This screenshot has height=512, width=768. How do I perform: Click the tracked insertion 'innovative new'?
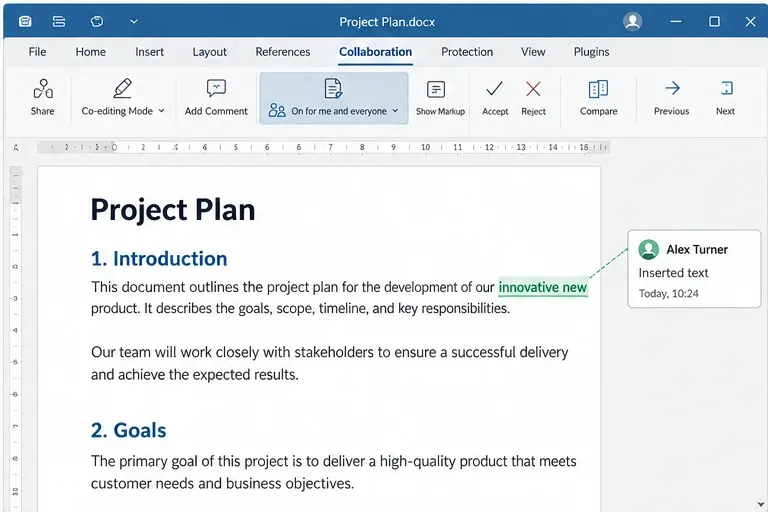[543, 287]
